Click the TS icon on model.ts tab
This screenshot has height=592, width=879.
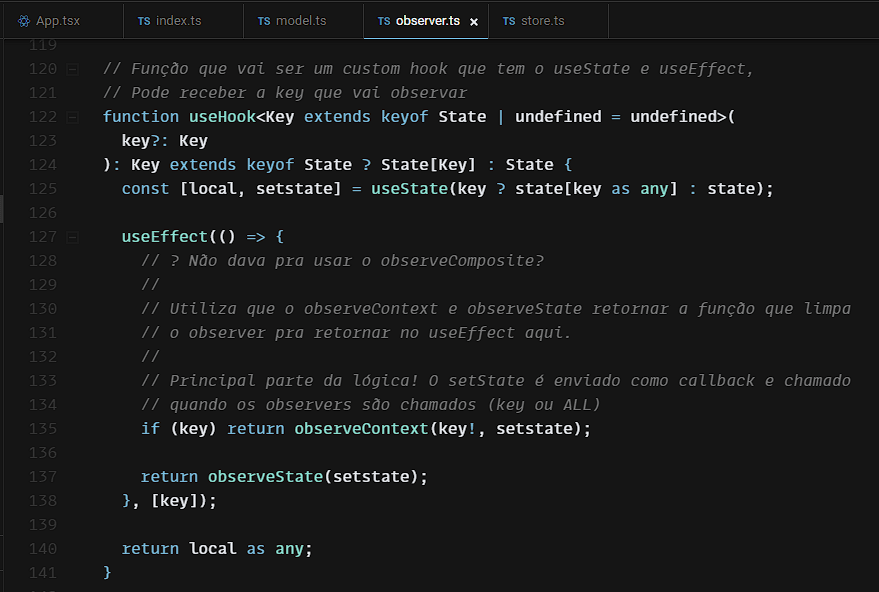[264, 21]
